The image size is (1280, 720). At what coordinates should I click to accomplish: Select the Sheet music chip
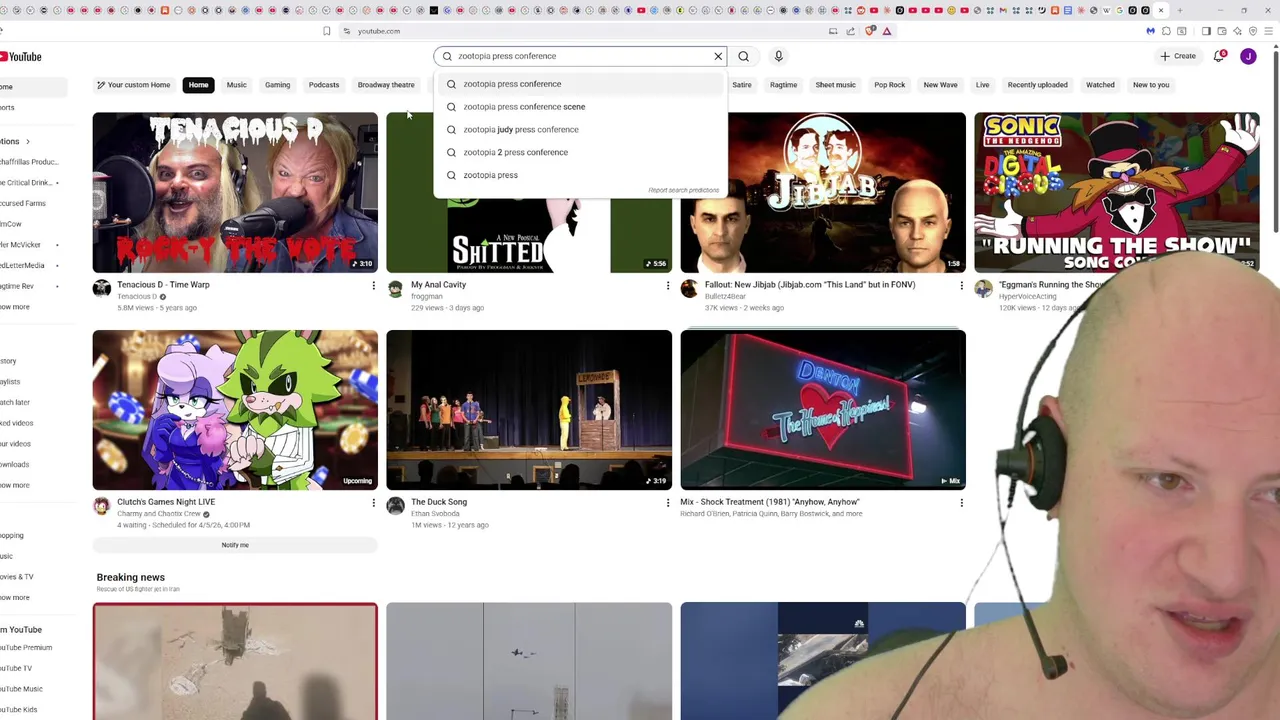click(835, 85)
